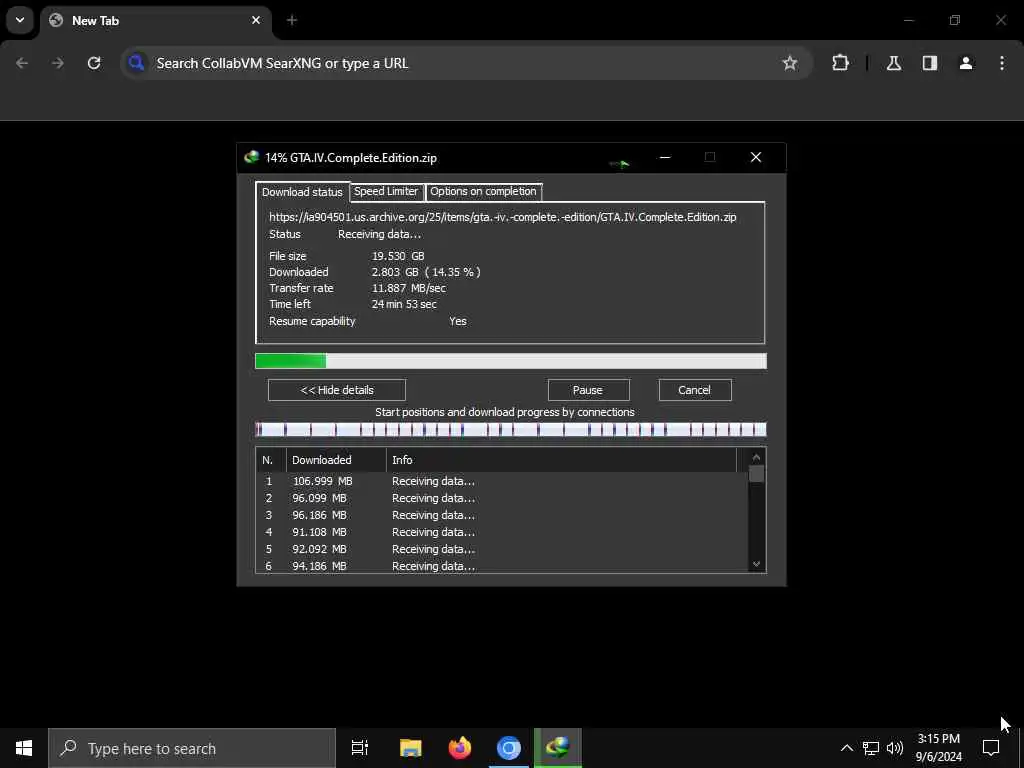Screen dimensions: 1024x768
Task: Open Task View from taskbar
Action: pyautogui.click(x=360, y=748)
